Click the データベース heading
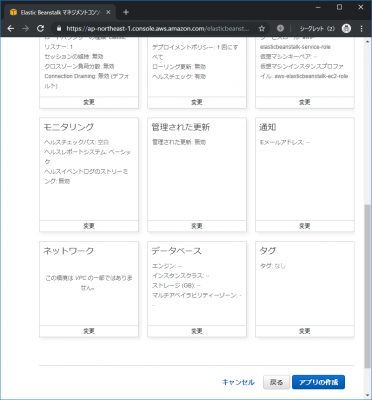This screenshot has height=400, width=372. 177,251
